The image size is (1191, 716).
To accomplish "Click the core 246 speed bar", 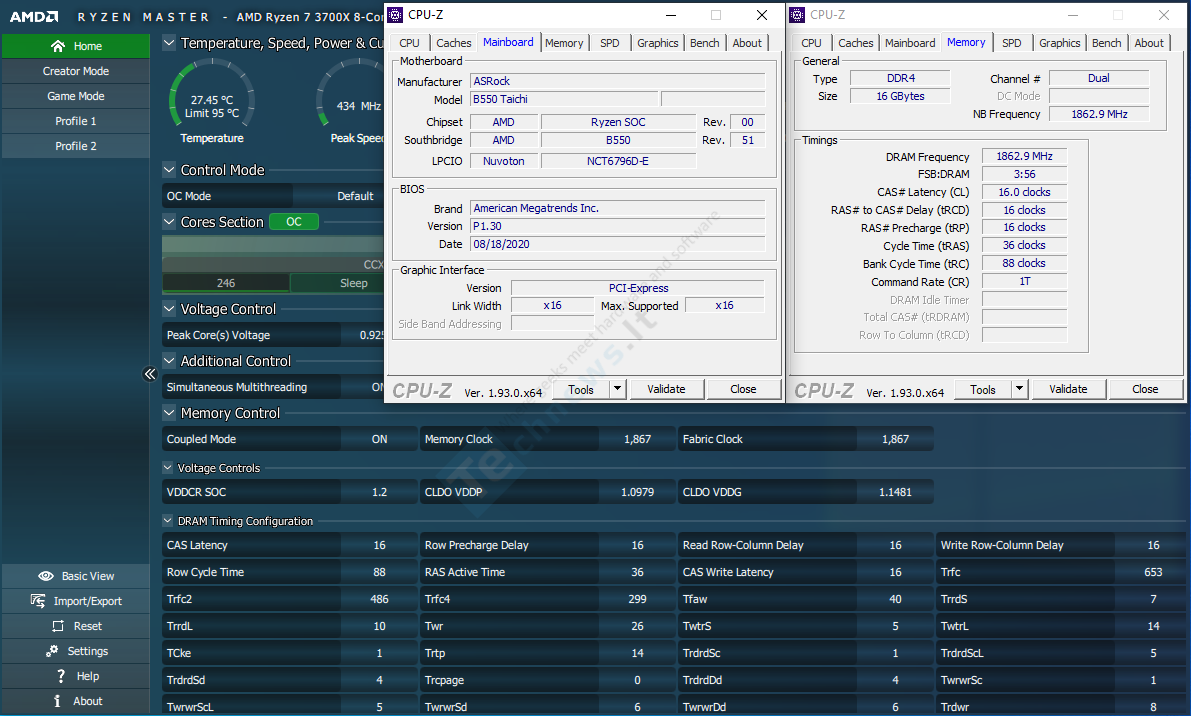I will click(x=226, y=283).
